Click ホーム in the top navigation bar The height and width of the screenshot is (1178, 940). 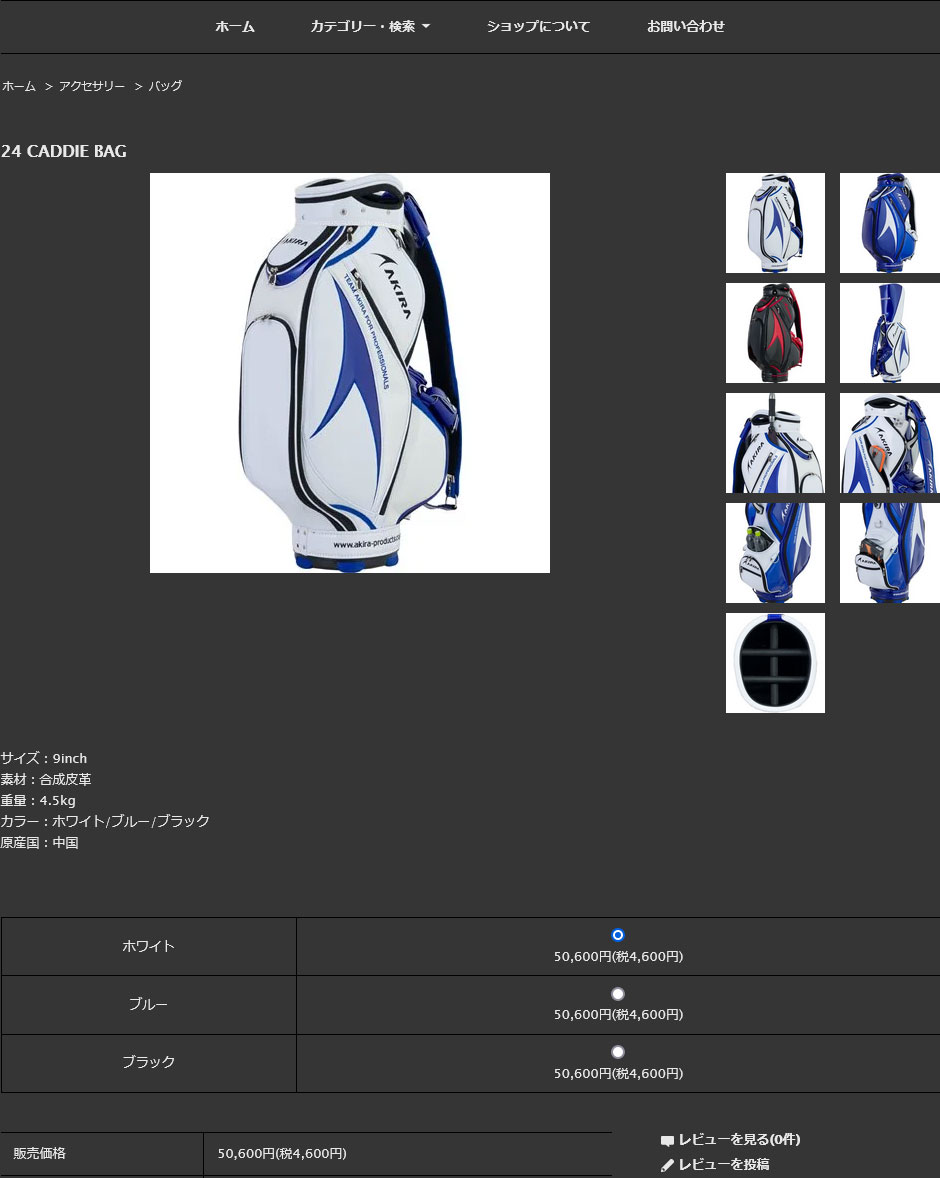pos(234,27)
